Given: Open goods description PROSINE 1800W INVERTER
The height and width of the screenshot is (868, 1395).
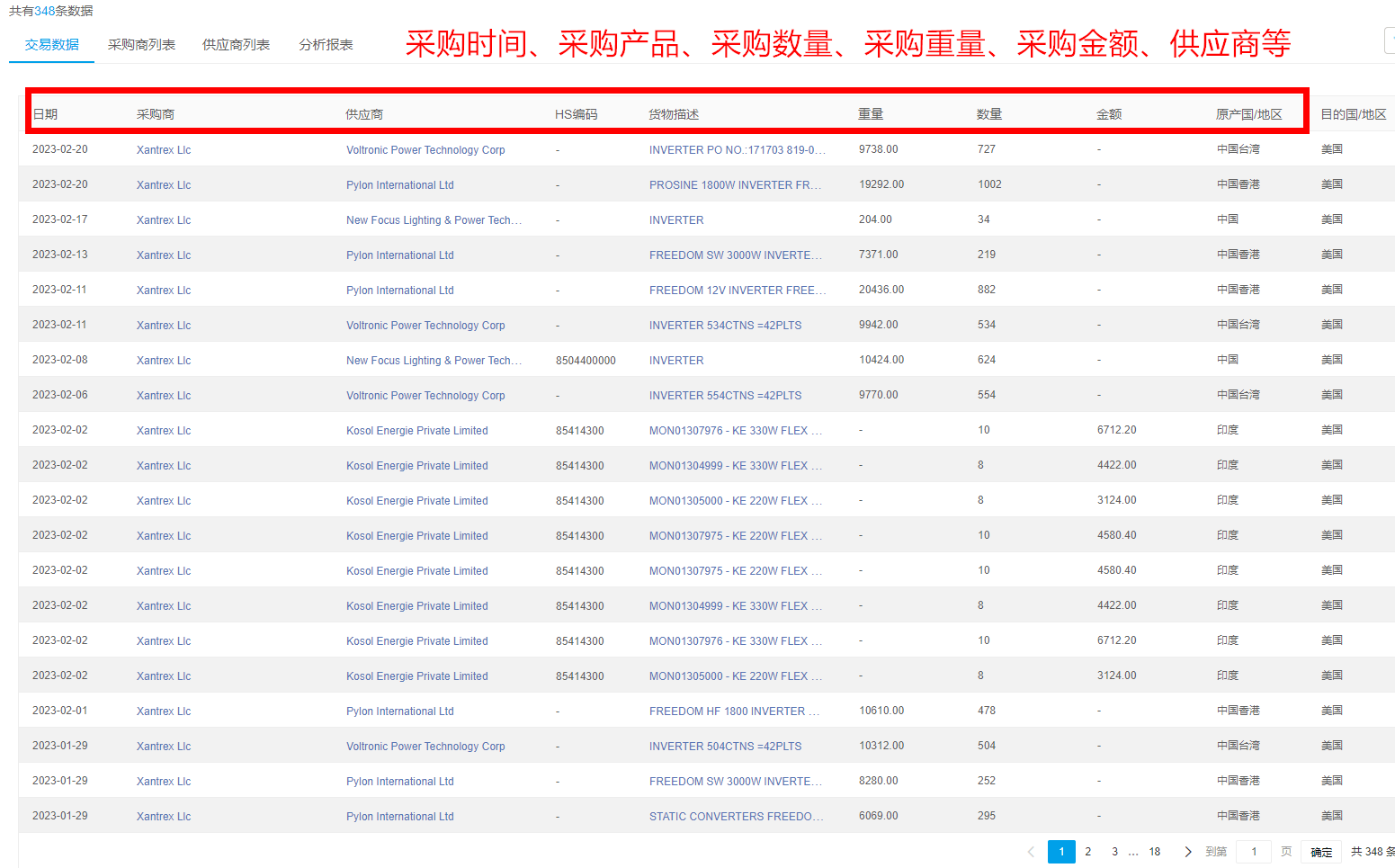Looking at the screenshot, I should point(736,185).
